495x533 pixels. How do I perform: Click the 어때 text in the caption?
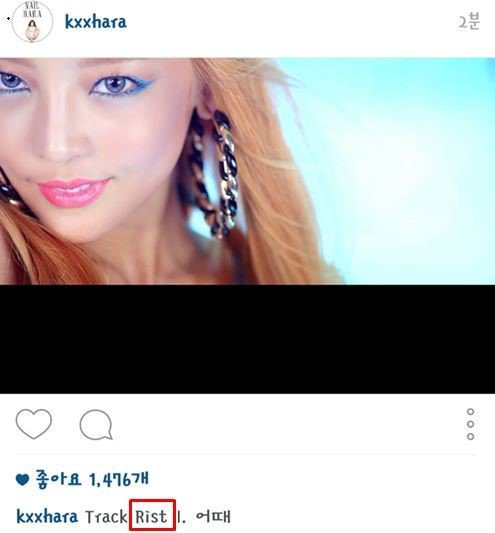(x=213, y=516)
